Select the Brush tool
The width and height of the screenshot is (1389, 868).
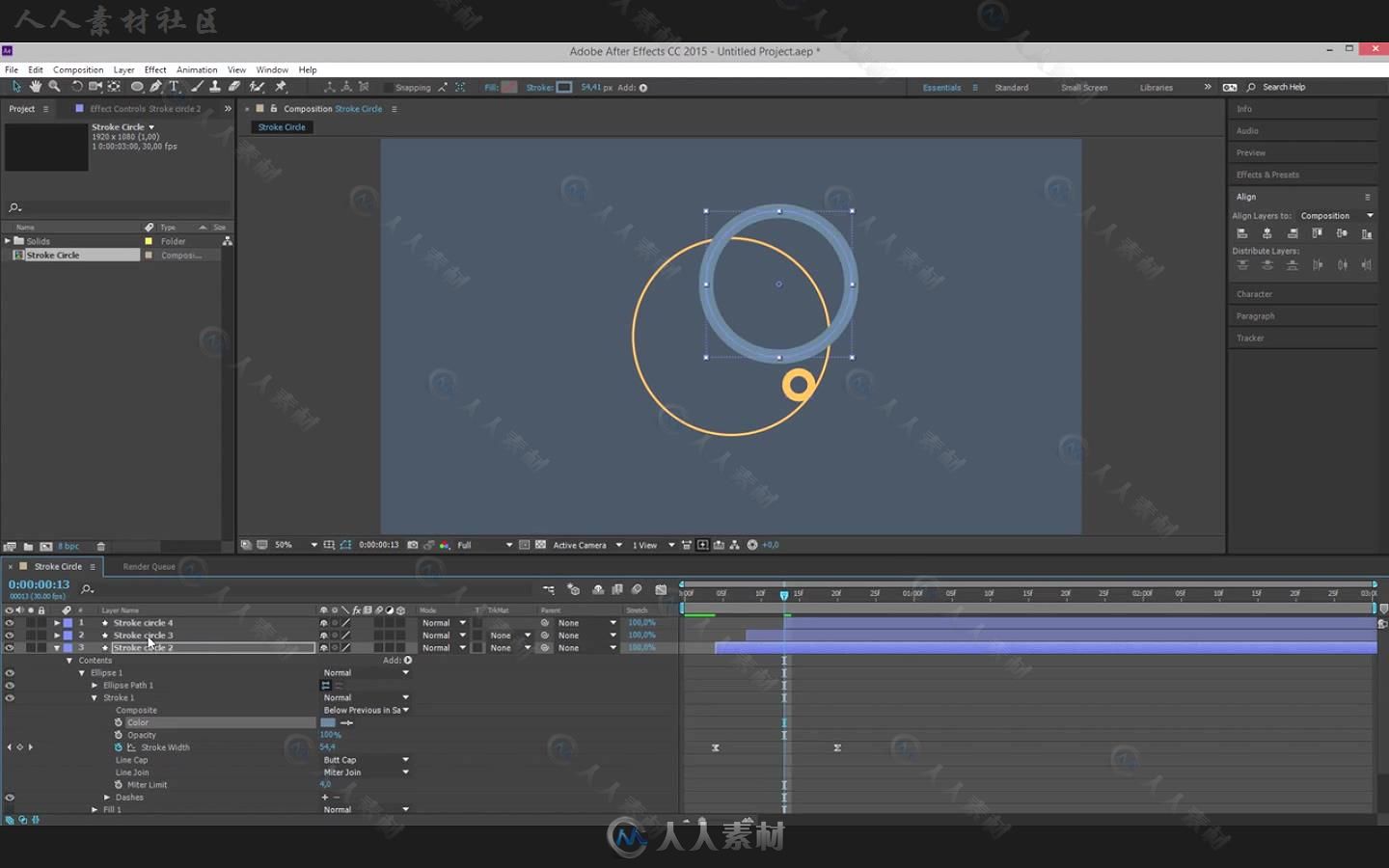coord(197,87)
